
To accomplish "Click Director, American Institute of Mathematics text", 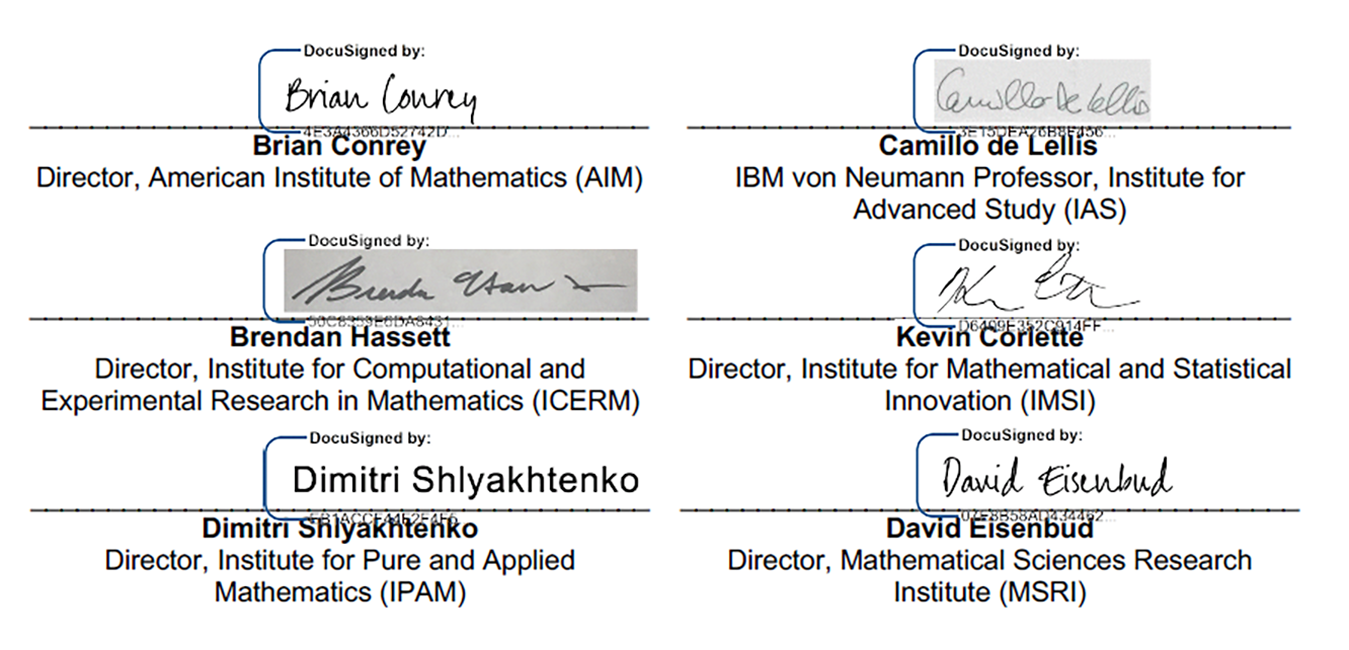I will coord(339,178).
